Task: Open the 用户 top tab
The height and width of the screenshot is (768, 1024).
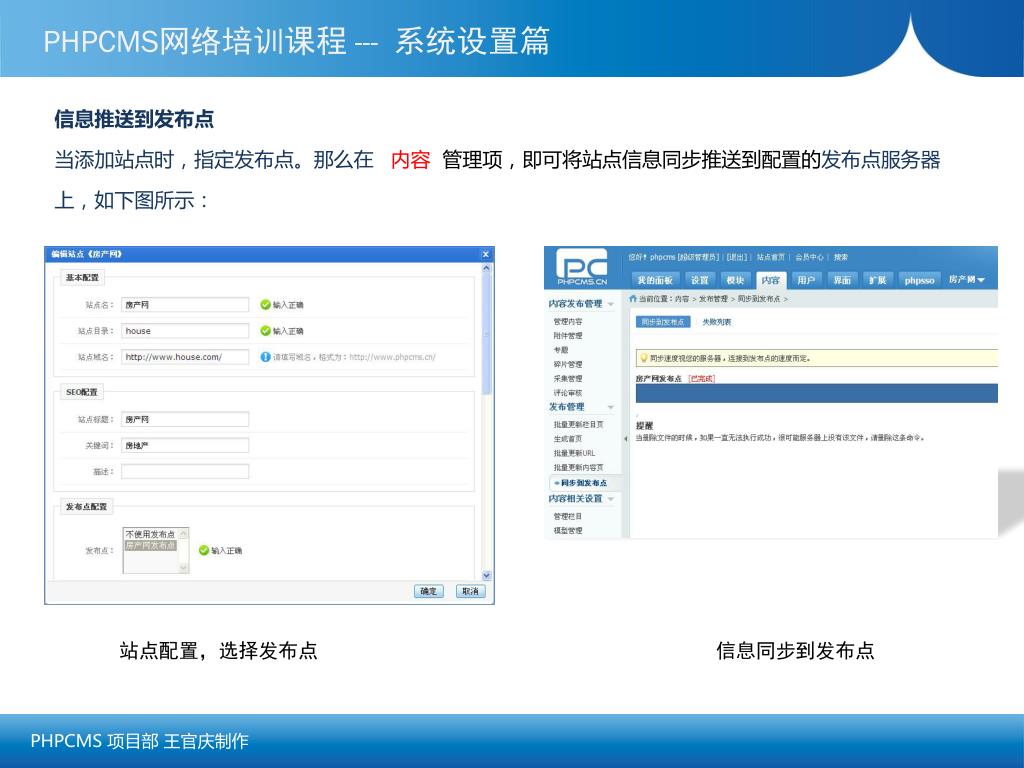Action: point(807,280)
